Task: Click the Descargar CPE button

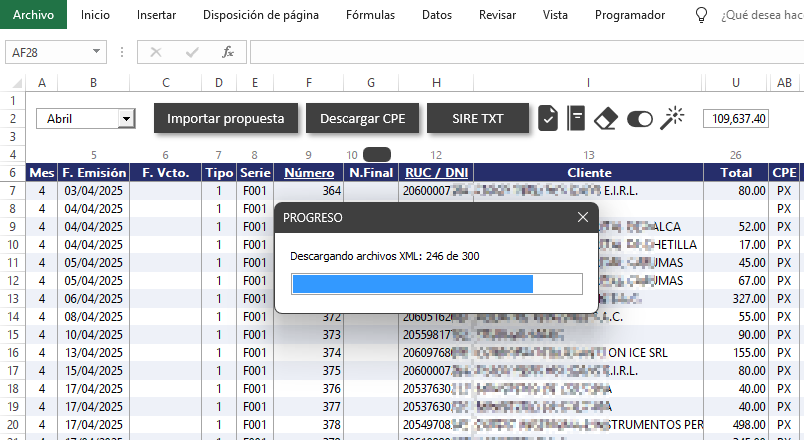Action: [x=363, y=118]
